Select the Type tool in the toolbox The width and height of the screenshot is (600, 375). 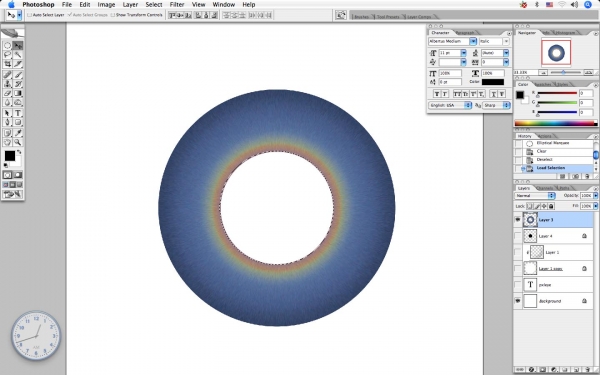click(18, 113)
